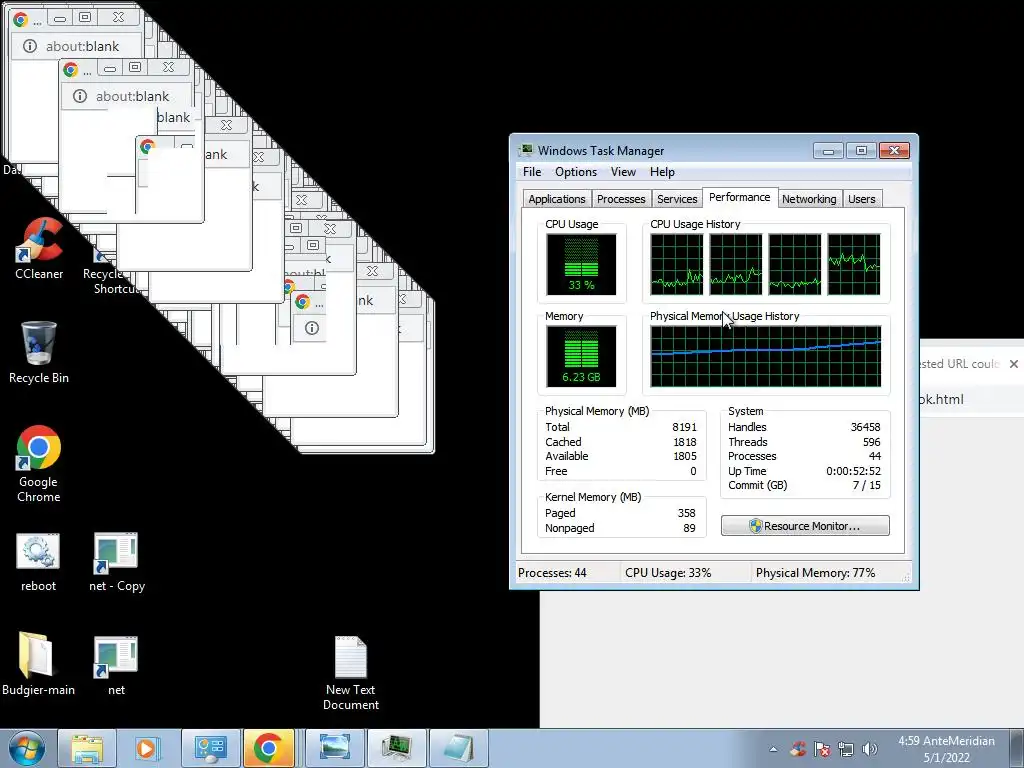This screenshot has height=768, width=1024.
Task: Switch to the Users tab
Action: click(x=861, y=199)
